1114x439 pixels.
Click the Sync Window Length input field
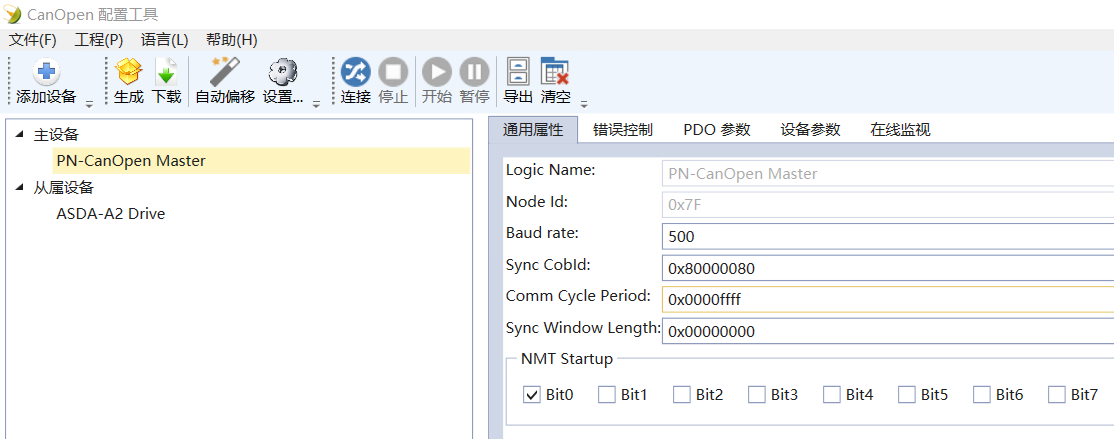pyautogui.click(x=887, y=331)
